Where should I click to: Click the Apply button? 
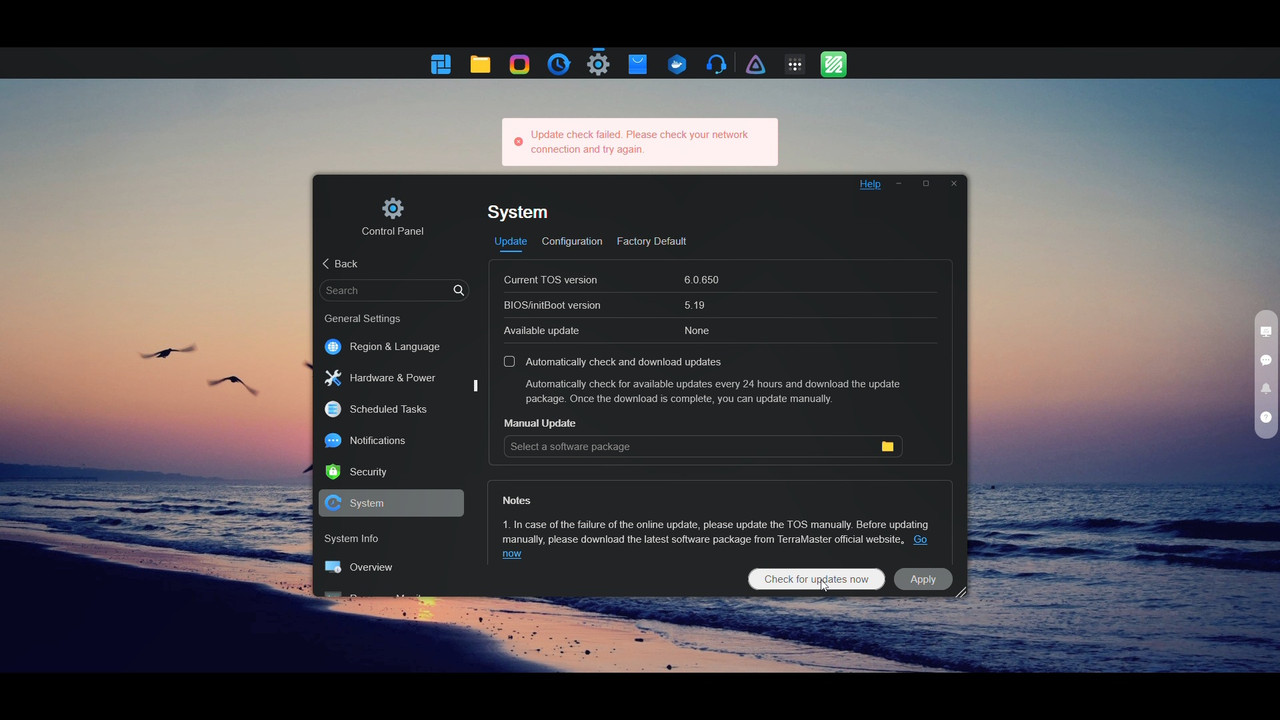(x=923, y=579)
